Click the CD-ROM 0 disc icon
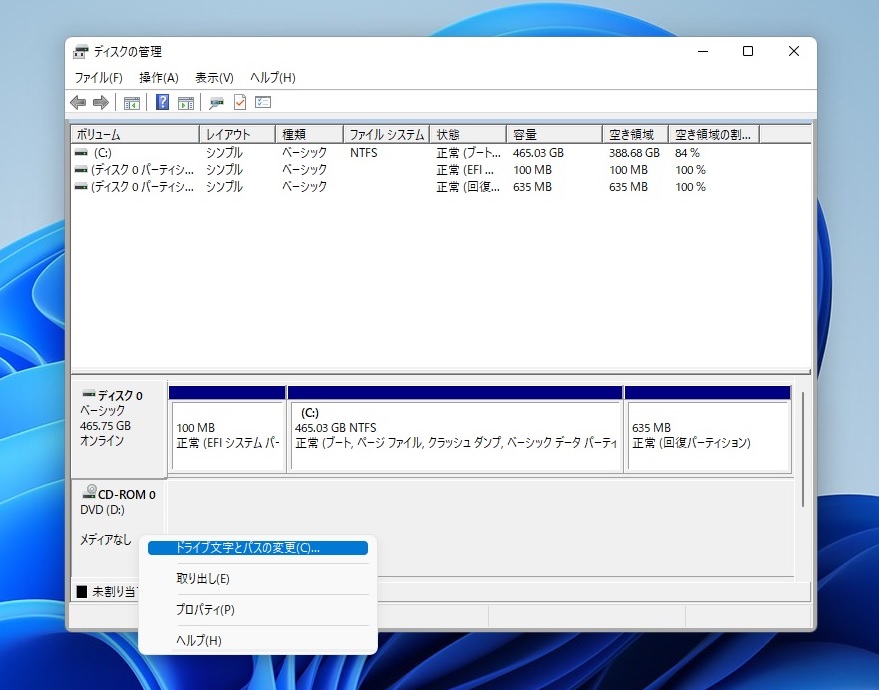This screenshot has width=879, height=690. (89, 492)
